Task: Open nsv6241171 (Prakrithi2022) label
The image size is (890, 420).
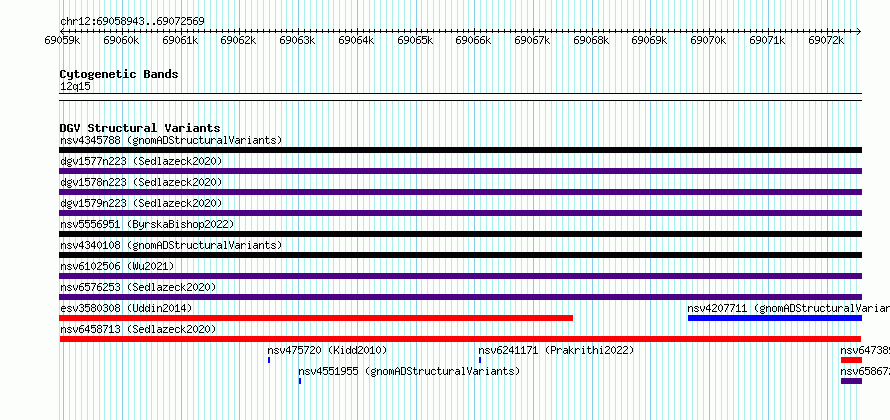Action: coord(556,350)
